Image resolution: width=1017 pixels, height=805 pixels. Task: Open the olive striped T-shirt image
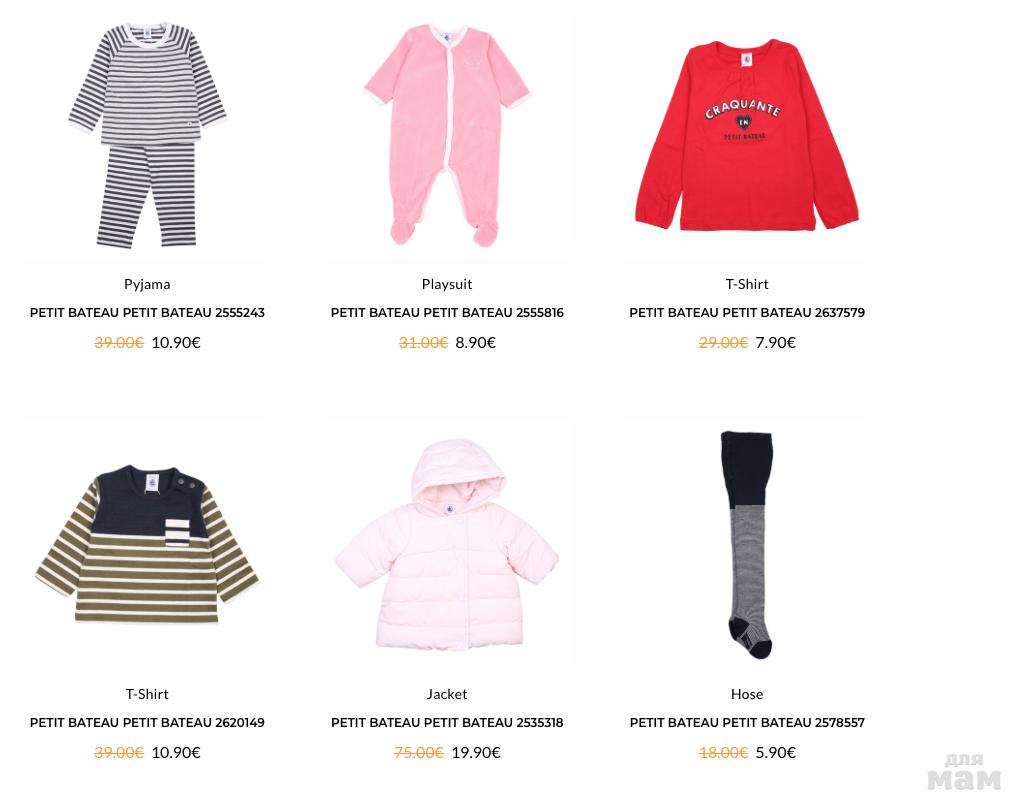point(147,545)
